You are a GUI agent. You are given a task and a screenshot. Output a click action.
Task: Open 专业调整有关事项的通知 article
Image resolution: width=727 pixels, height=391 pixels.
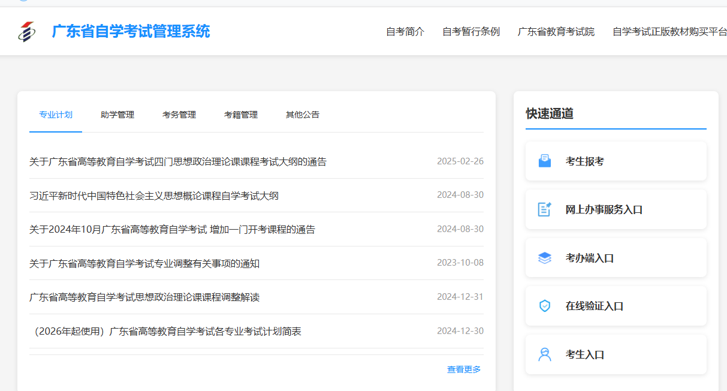point(144,263)
